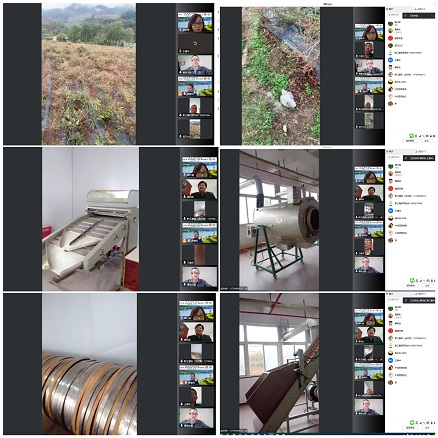The image size is (438, 438).
Task: Click orange warning icon on top-left panel's lake thumbnail
Action: (x=181, y=94)
